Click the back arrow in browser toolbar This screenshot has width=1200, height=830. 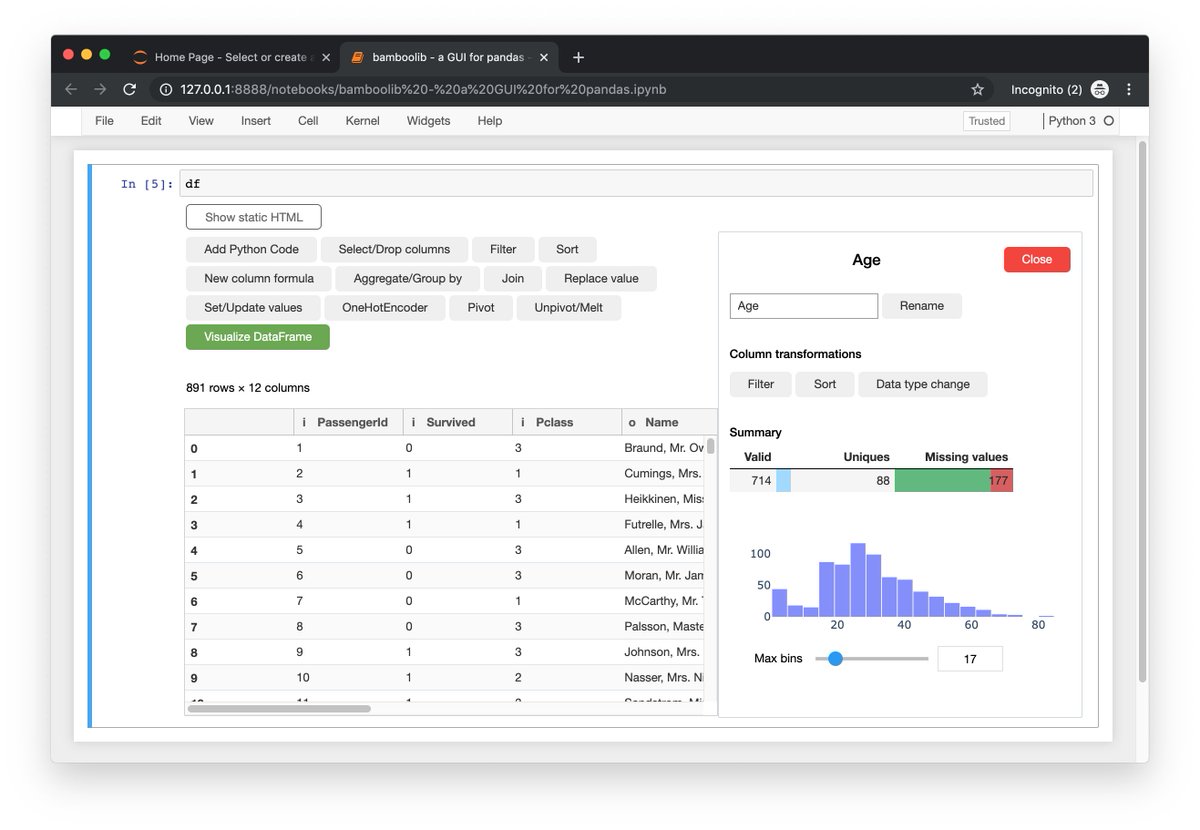click(x=70, y=89)
